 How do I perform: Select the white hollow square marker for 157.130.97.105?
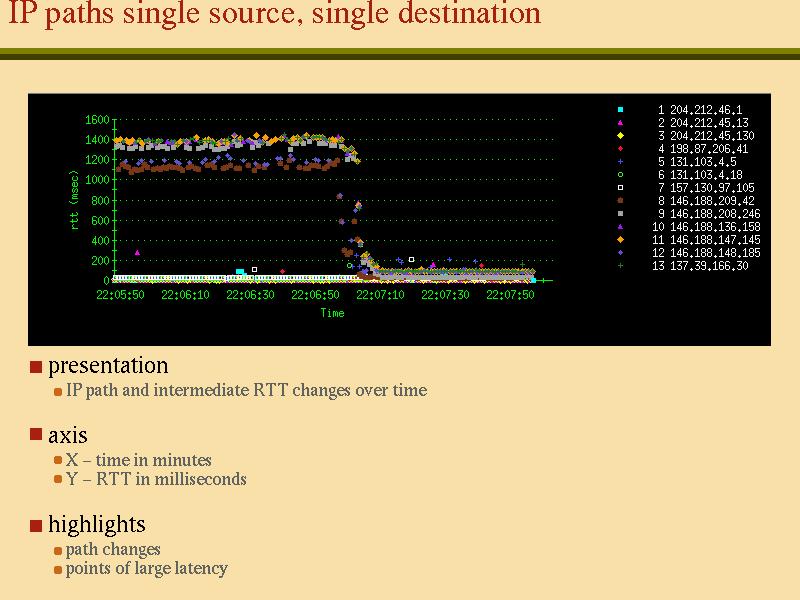(621, 187)
